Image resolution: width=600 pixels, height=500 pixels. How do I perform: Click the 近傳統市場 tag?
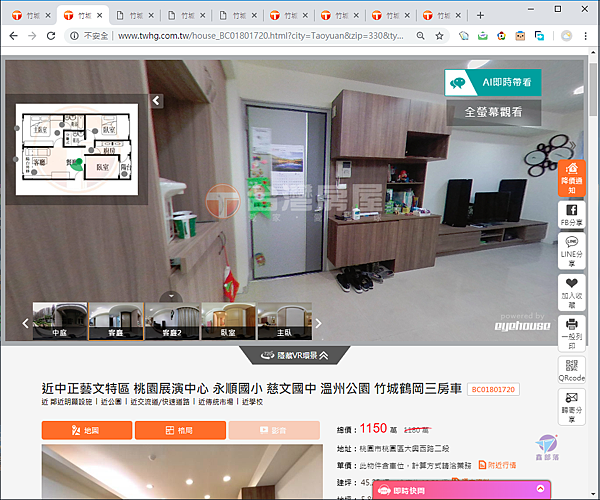(x=216, y=402)
